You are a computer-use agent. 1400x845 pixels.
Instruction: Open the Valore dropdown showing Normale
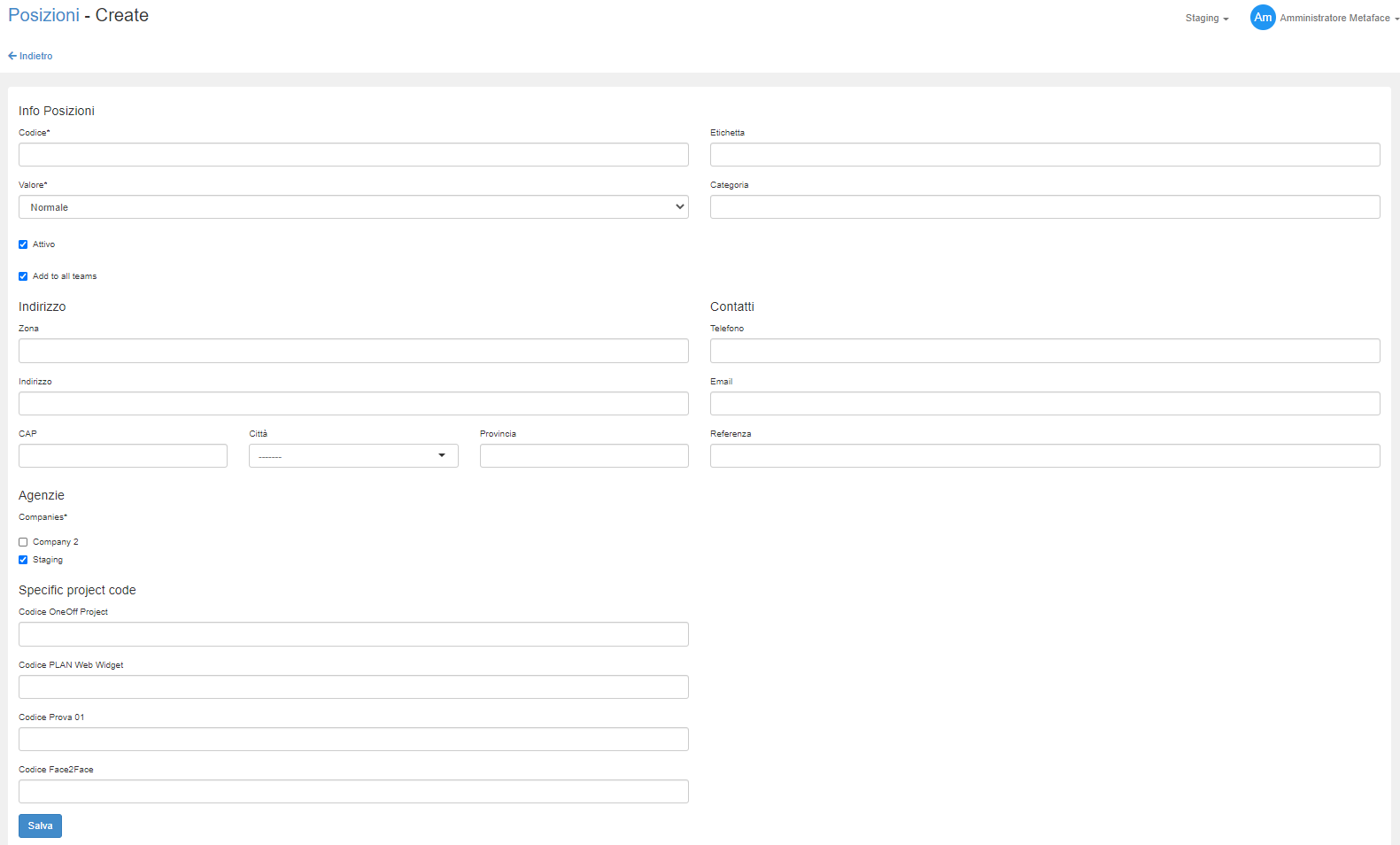353,207
